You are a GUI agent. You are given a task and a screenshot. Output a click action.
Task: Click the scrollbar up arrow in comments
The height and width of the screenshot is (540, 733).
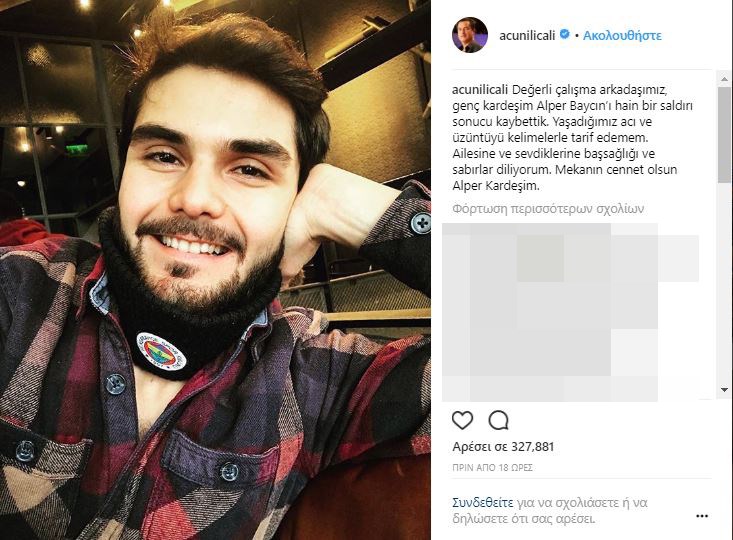click(x=724, y=79)
